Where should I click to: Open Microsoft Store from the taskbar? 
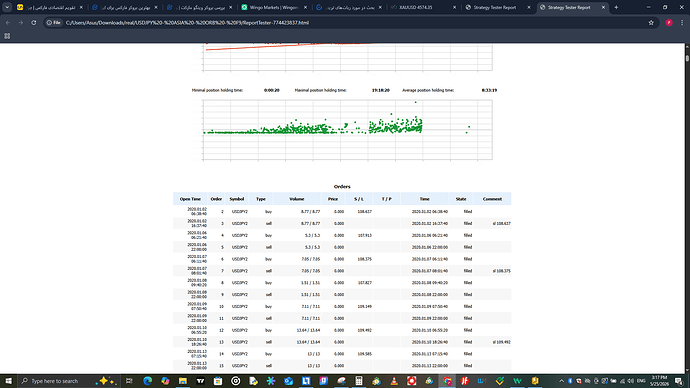[218, 381]
